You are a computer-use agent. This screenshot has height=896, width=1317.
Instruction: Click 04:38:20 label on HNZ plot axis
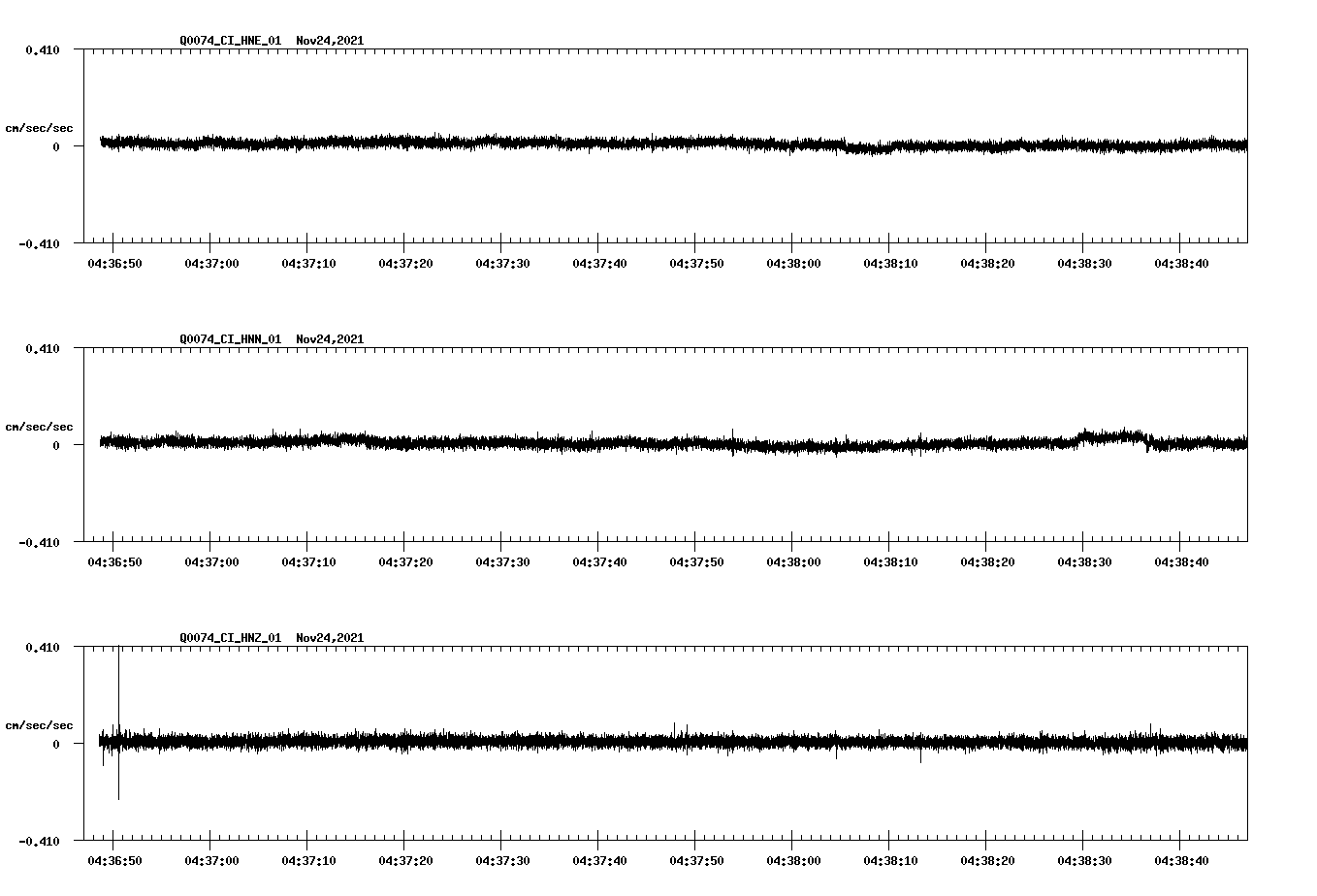(987, 861)
